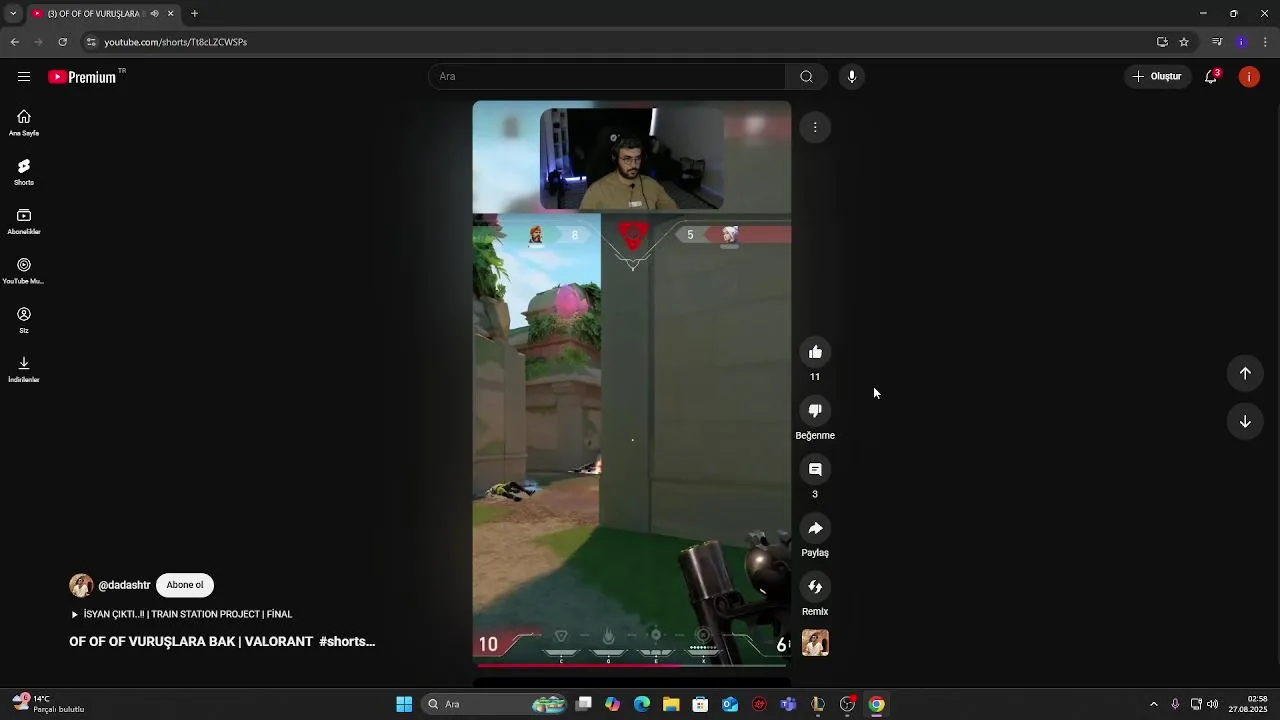The image size is (1280, 720).
Task: Go back in the browser
Action: (x=14, y=42)
